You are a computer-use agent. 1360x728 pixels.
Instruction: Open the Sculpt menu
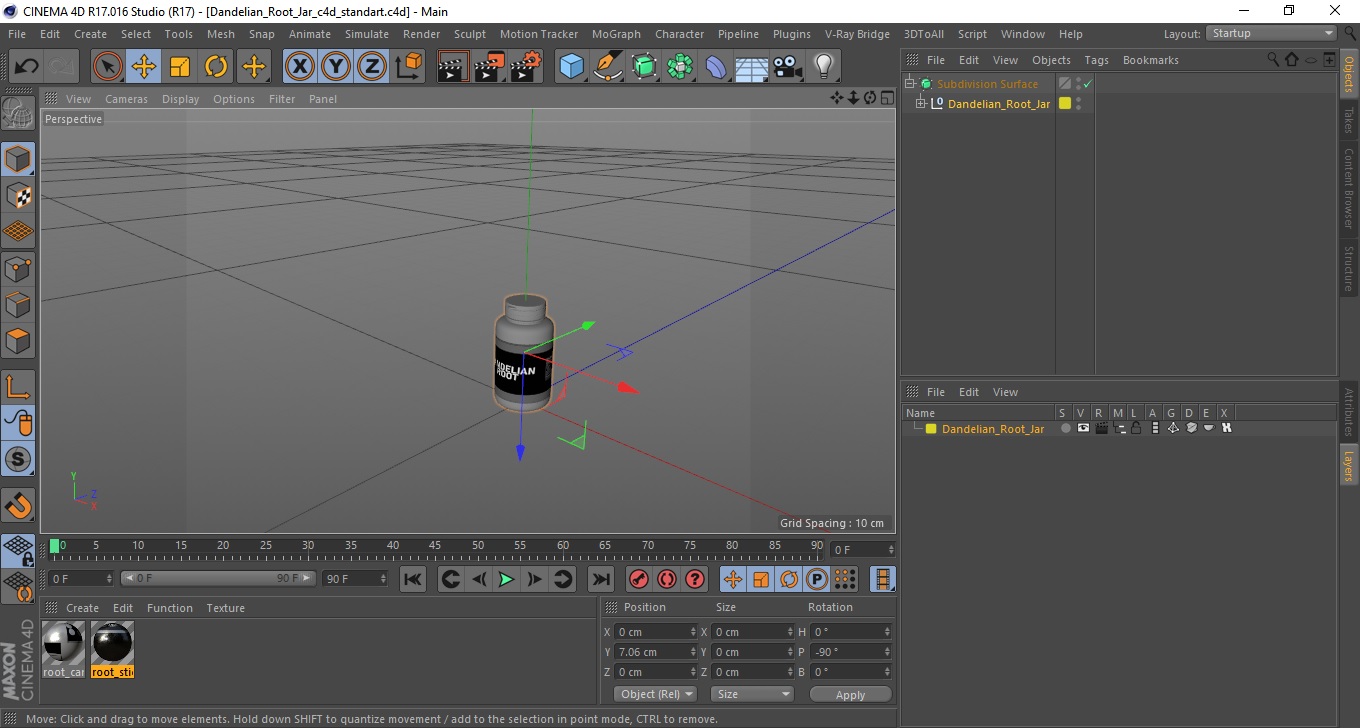pyautogui.click(x=469, y=34)
